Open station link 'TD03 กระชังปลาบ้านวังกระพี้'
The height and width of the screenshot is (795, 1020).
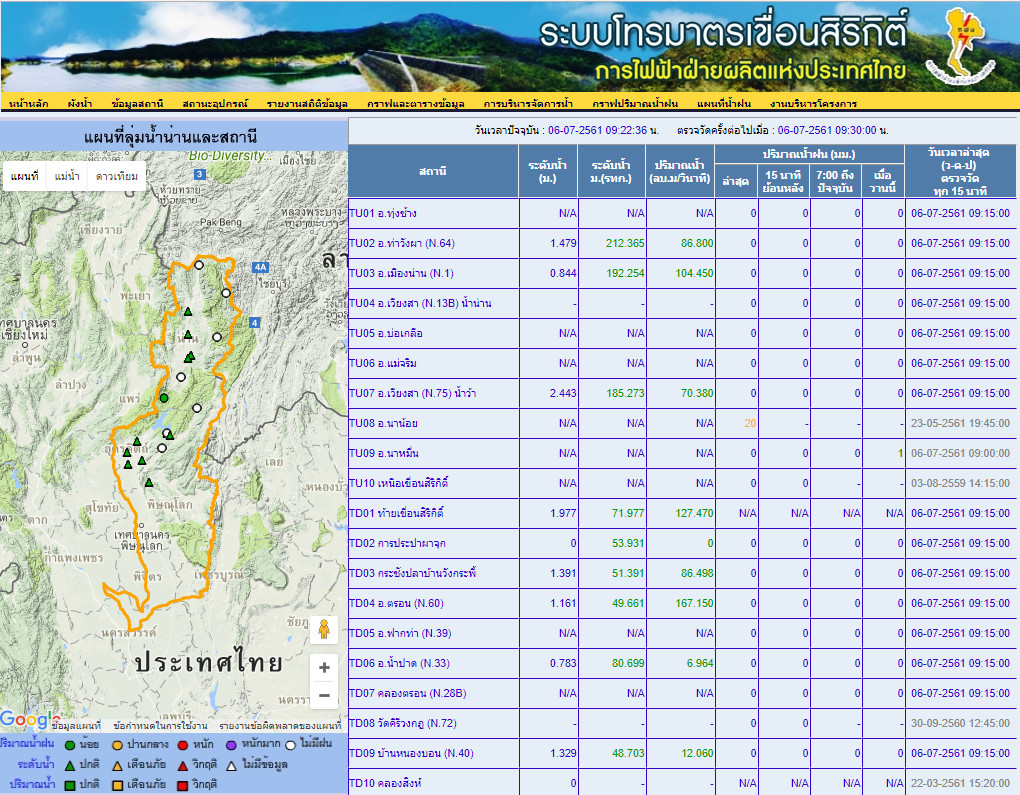pyautogui.click(x=413, y=573)
